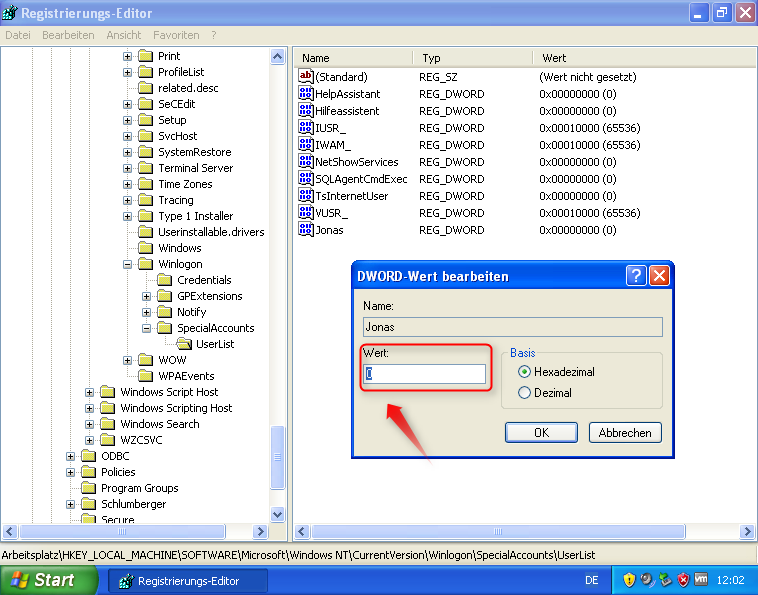Viewport: 758px width, 595px height.
Task: Select the WPAEvents folder icon
Action: (x=146, y=376)
